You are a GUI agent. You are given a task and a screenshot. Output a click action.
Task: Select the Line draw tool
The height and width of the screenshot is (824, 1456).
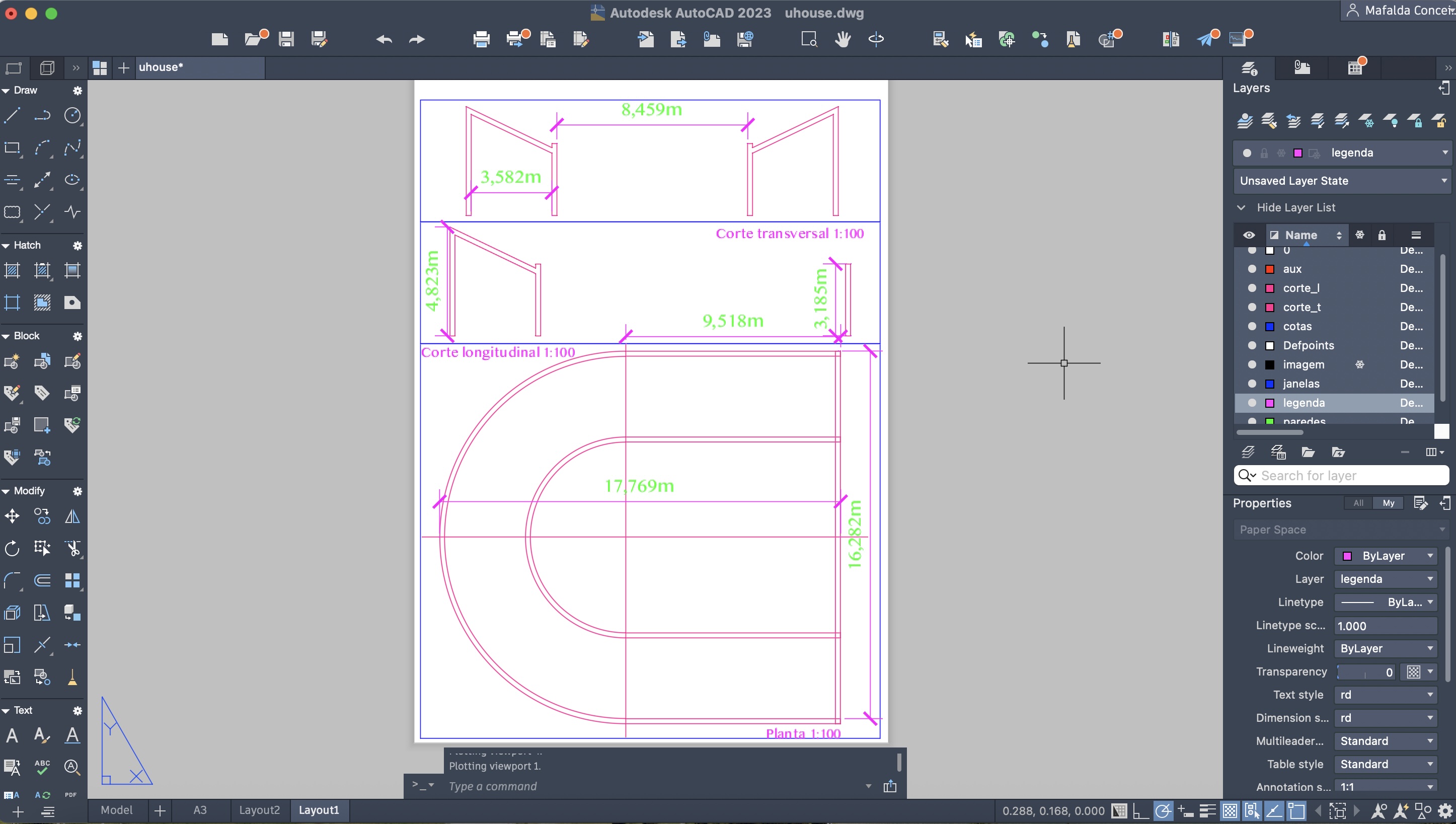[x=12, y=115]
